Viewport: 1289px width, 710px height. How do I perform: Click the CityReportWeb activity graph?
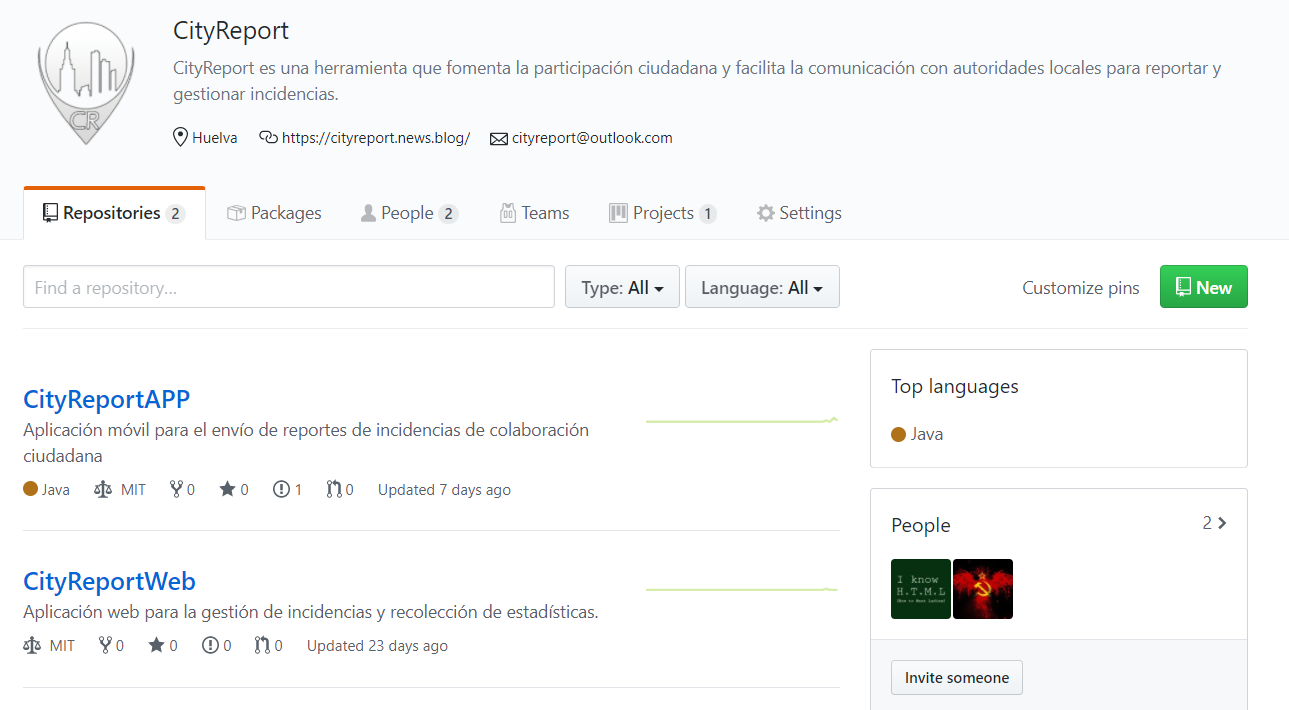point(742,589)
